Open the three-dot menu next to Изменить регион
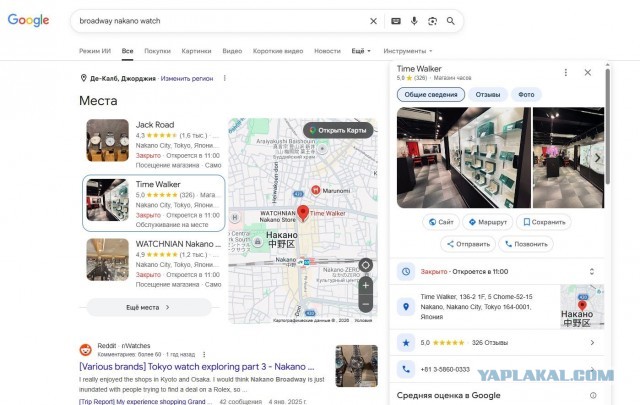The image size is (640, 405). coord(224,78)
